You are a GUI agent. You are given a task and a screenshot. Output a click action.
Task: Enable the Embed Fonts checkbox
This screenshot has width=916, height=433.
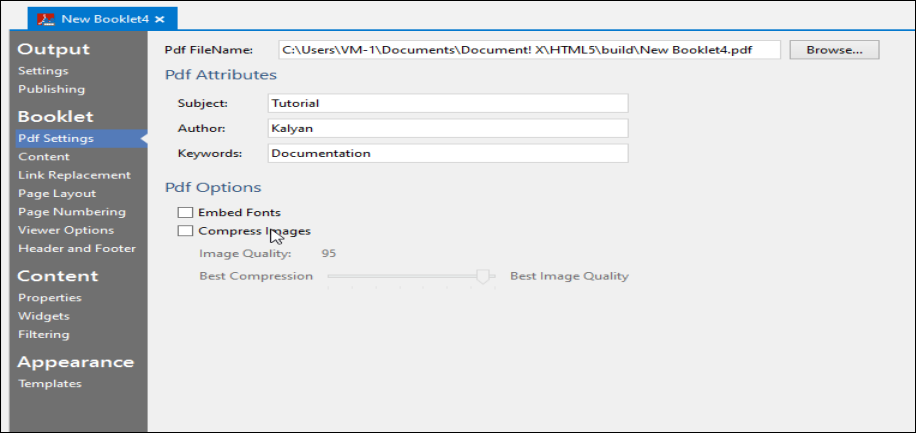(185, 213)
